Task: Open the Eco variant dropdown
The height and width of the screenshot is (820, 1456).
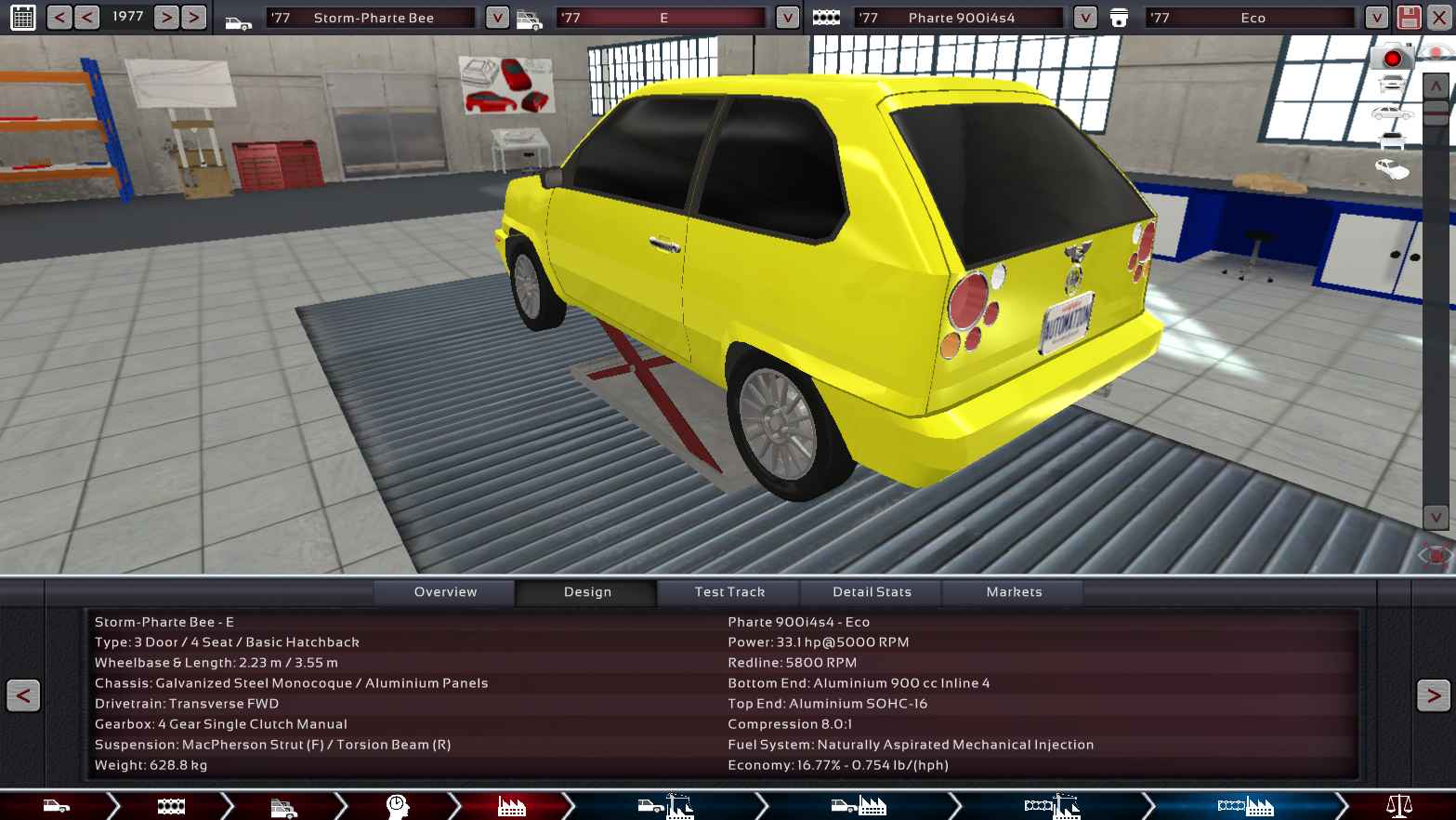Action: (1377, 18)
